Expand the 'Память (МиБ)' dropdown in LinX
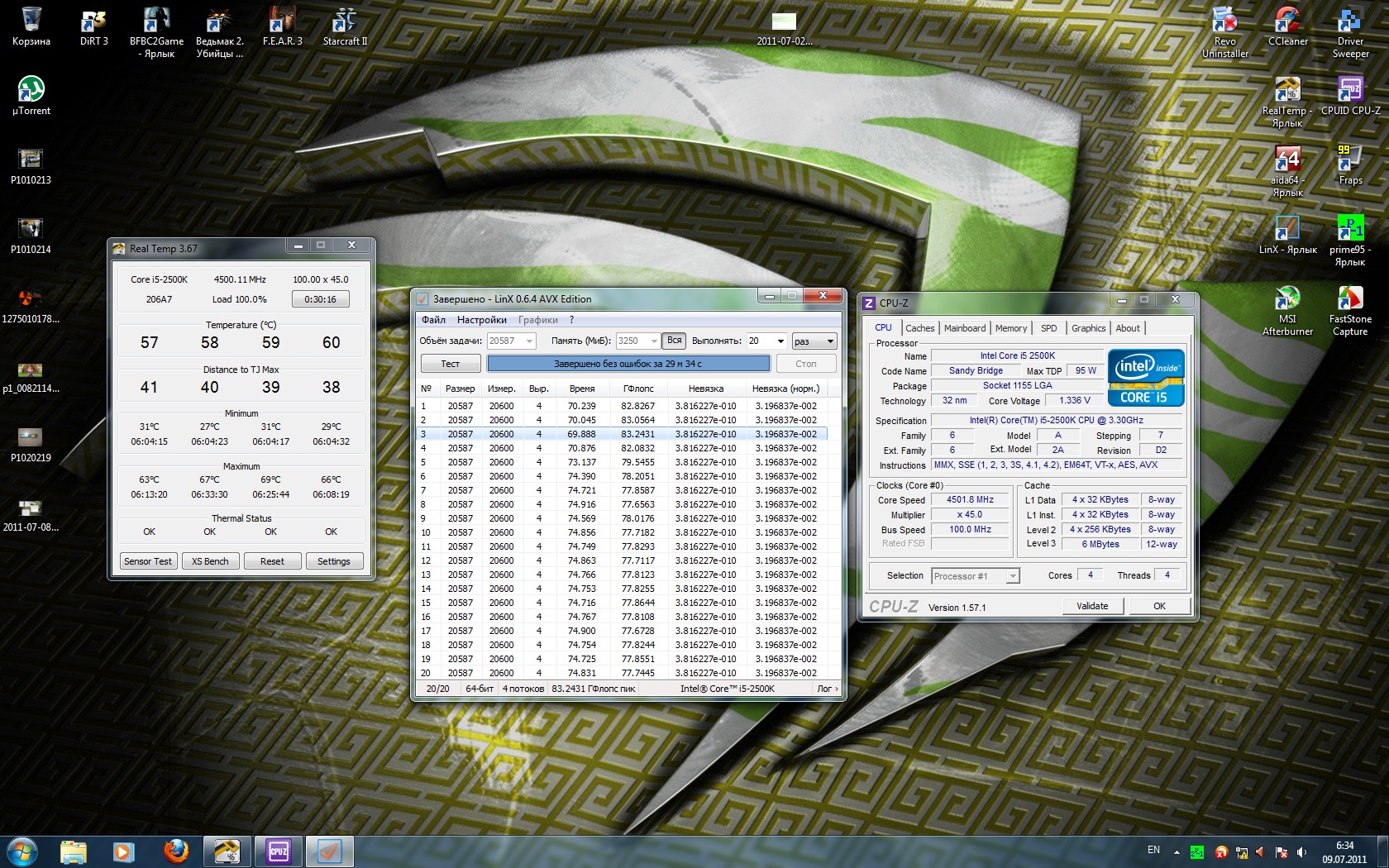Viewport: 1389px width, 868px height. point(654,341)
